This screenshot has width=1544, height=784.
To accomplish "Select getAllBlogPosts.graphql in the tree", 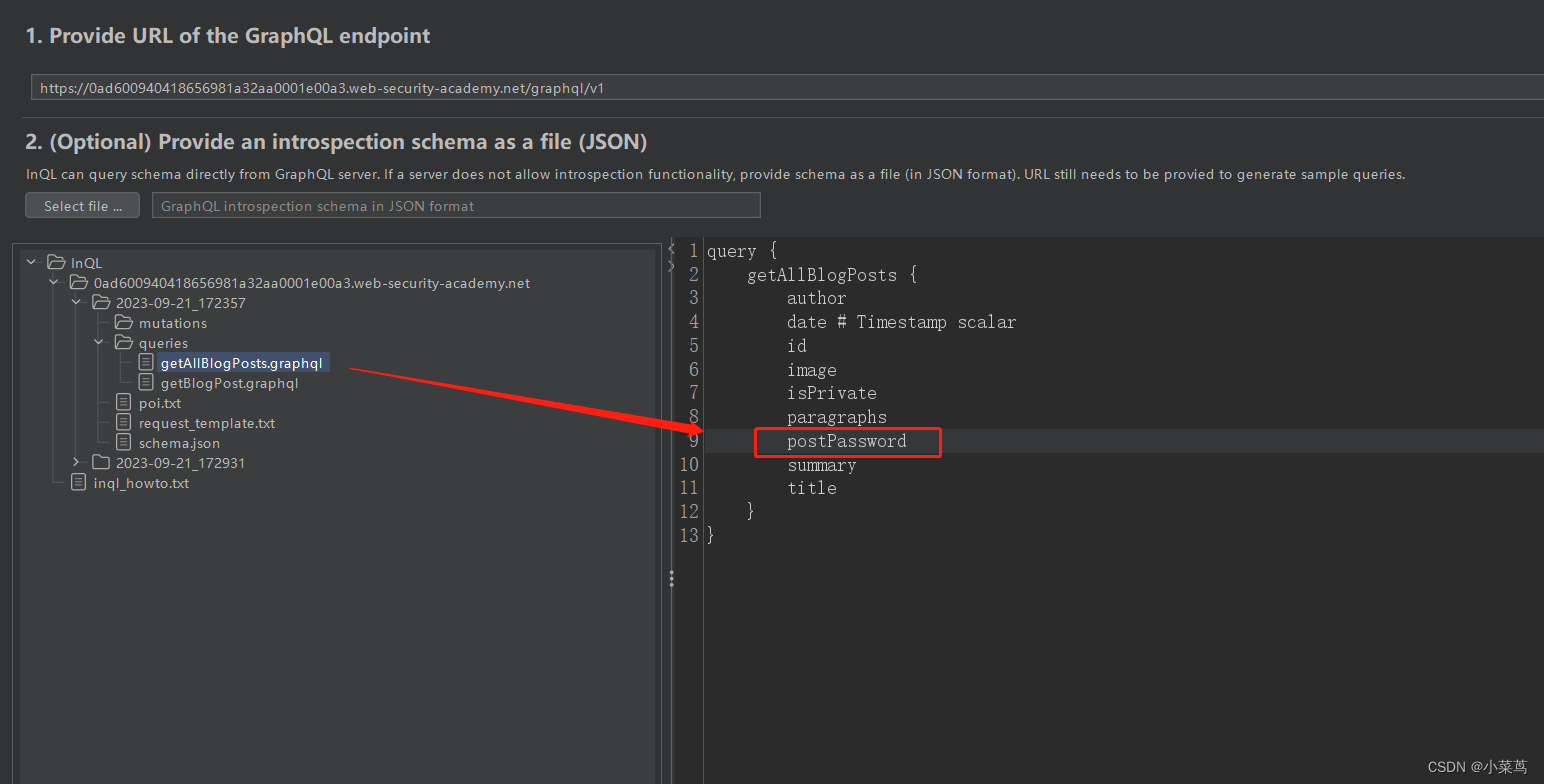I will [241, 363].
